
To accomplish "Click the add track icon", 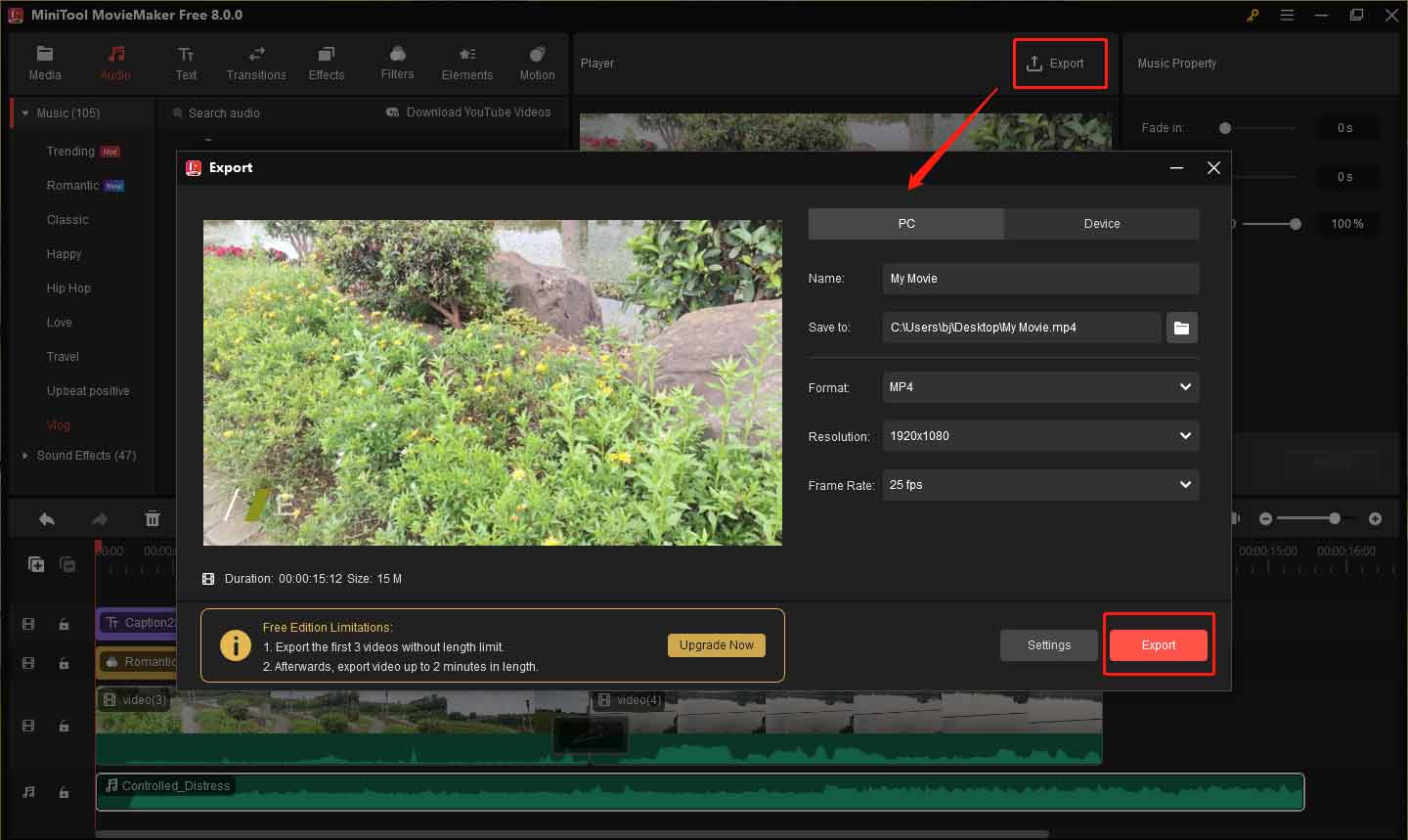I will [x=36, y=564].
